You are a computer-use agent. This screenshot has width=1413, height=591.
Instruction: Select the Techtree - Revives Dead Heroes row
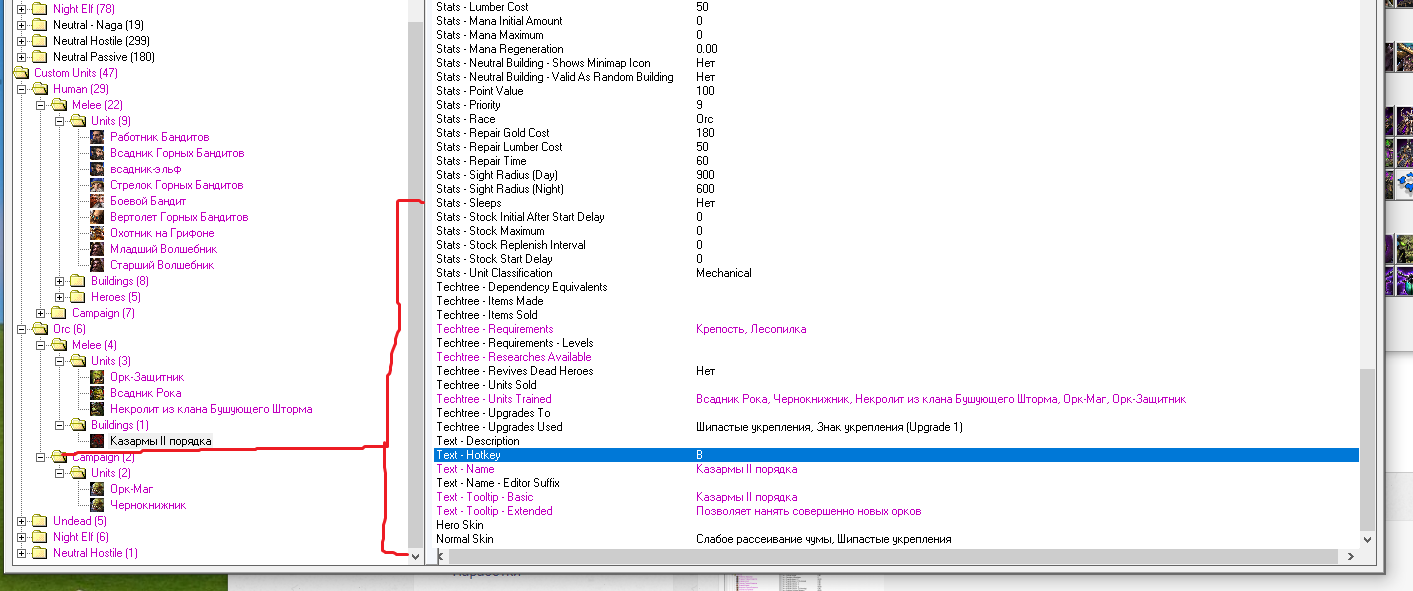[x=896, y=371]
